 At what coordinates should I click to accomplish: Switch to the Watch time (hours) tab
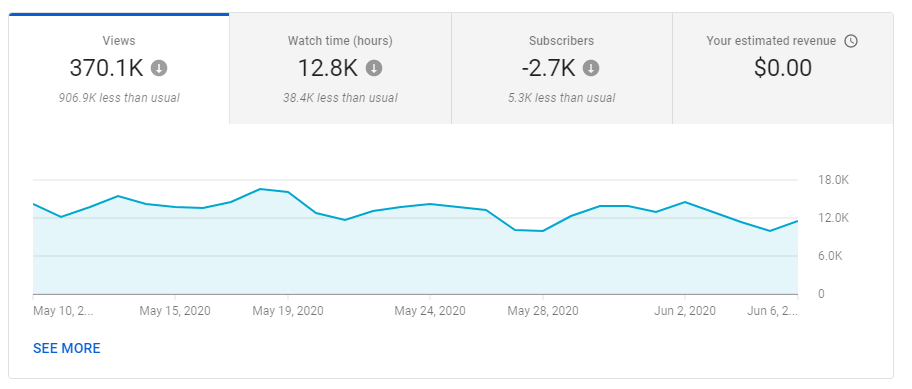(340, 69)
